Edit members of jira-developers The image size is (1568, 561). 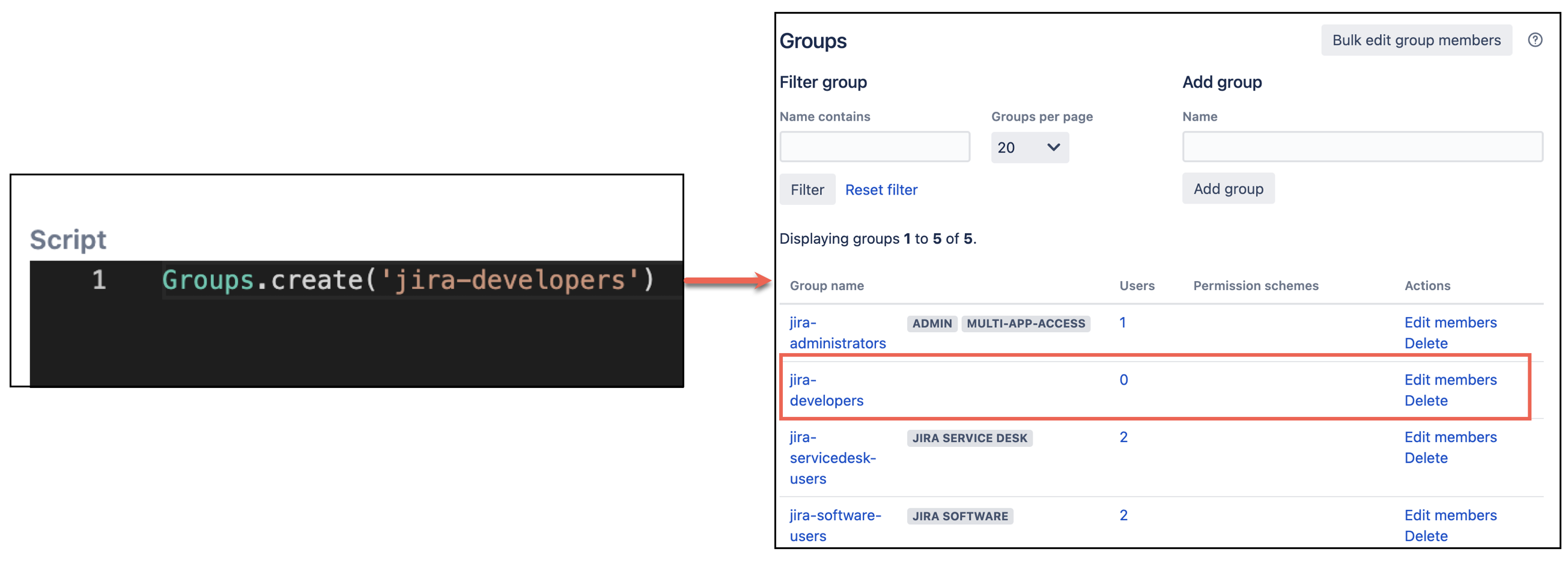pos(1450,380)
